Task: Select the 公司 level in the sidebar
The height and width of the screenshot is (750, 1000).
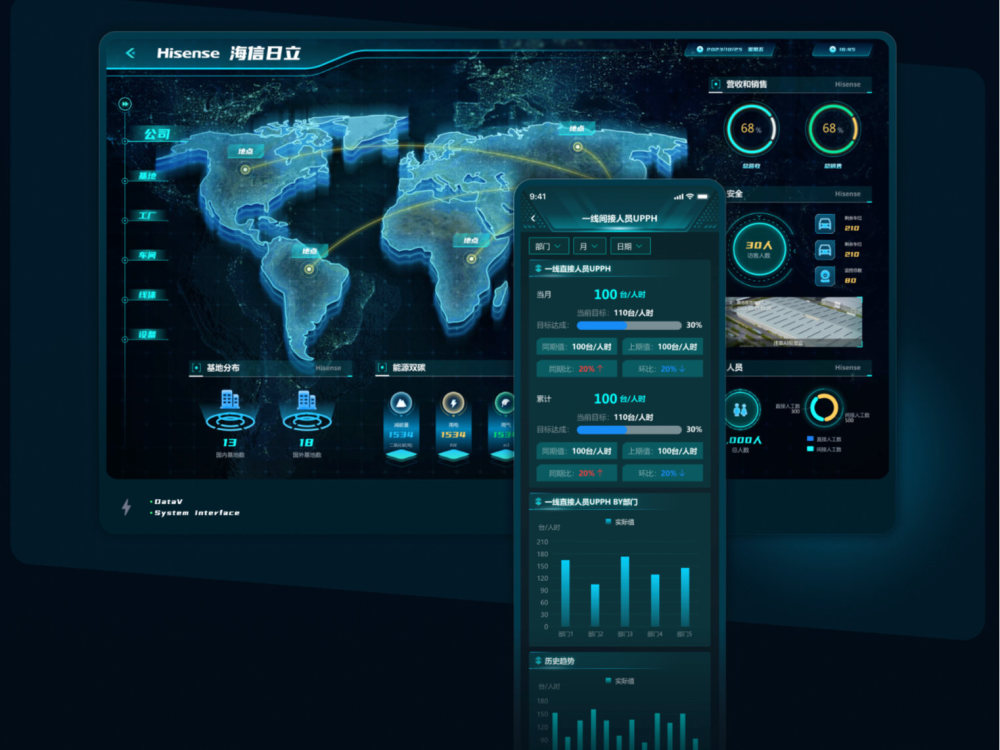Action: (x=156, y=134)
